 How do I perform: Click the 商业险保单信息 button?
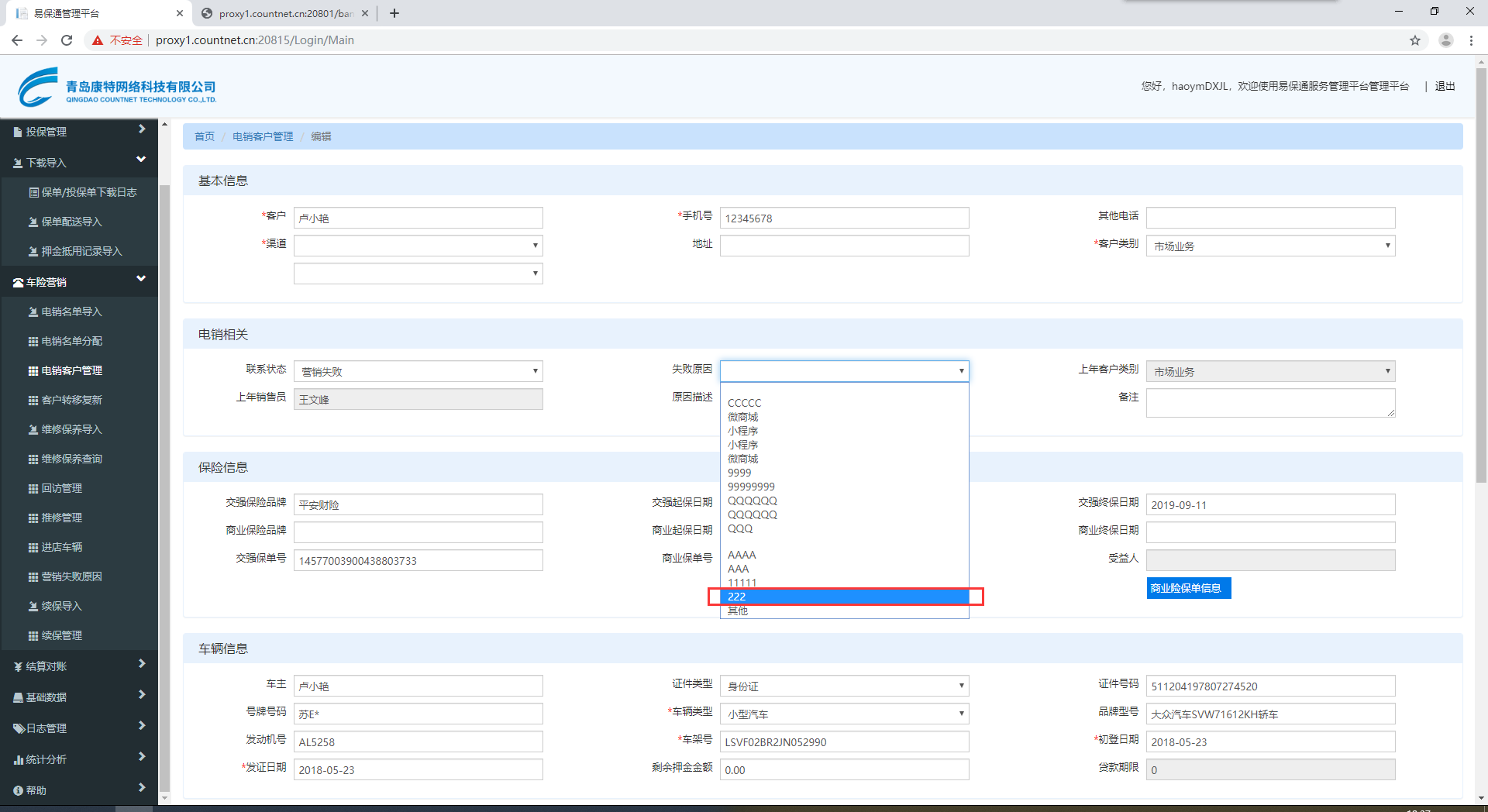[x=1188, y=589]
